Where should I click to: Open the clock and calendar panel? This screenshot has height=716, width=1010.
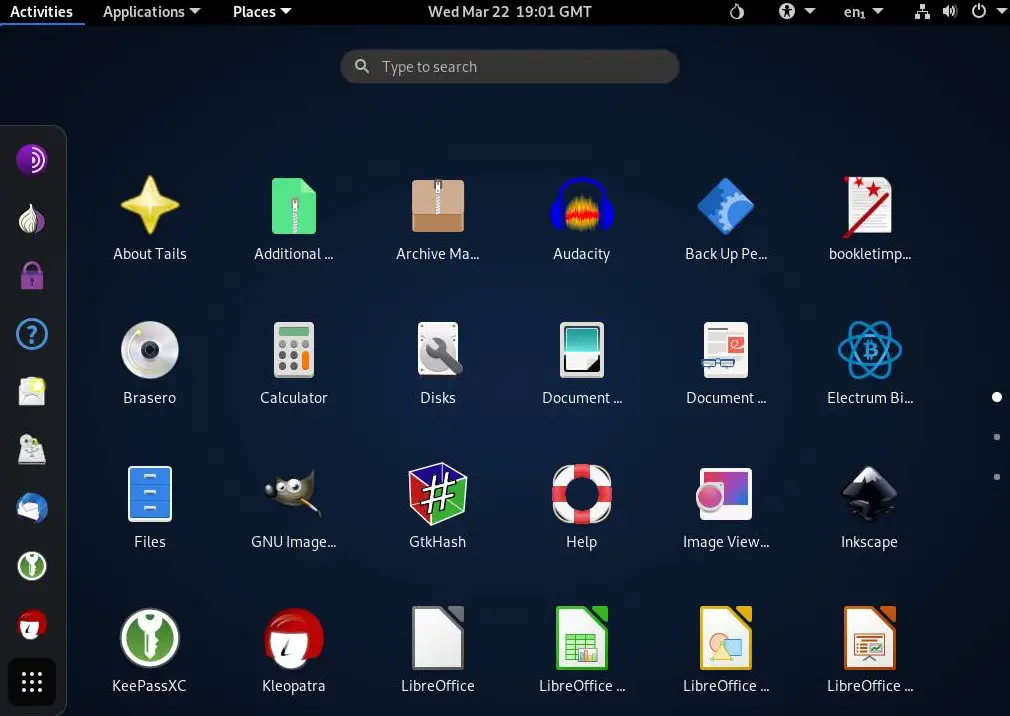click(509, 12)
